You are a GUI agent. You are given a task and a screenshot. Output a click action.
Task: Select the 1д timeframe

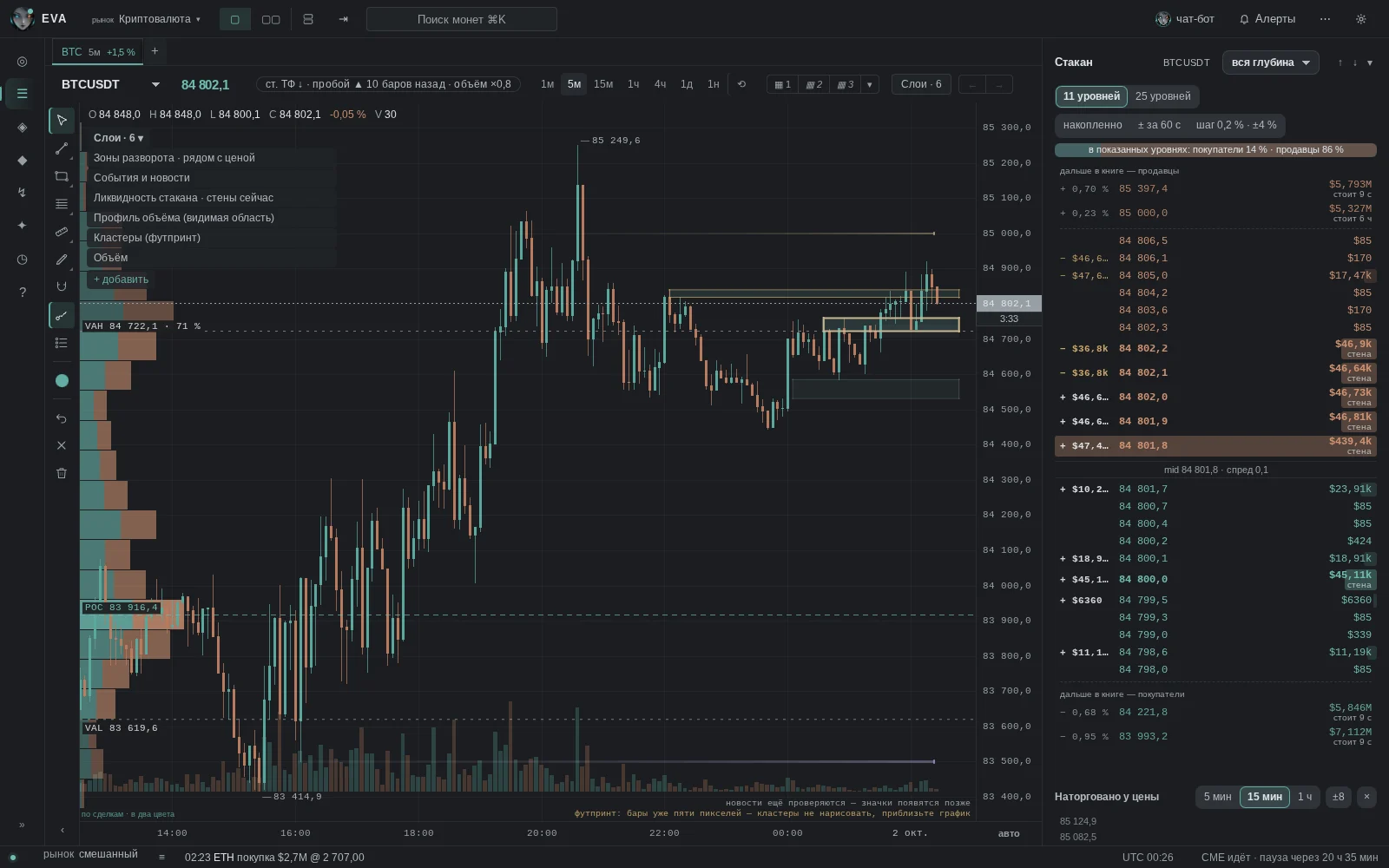(x=687, y=84)
